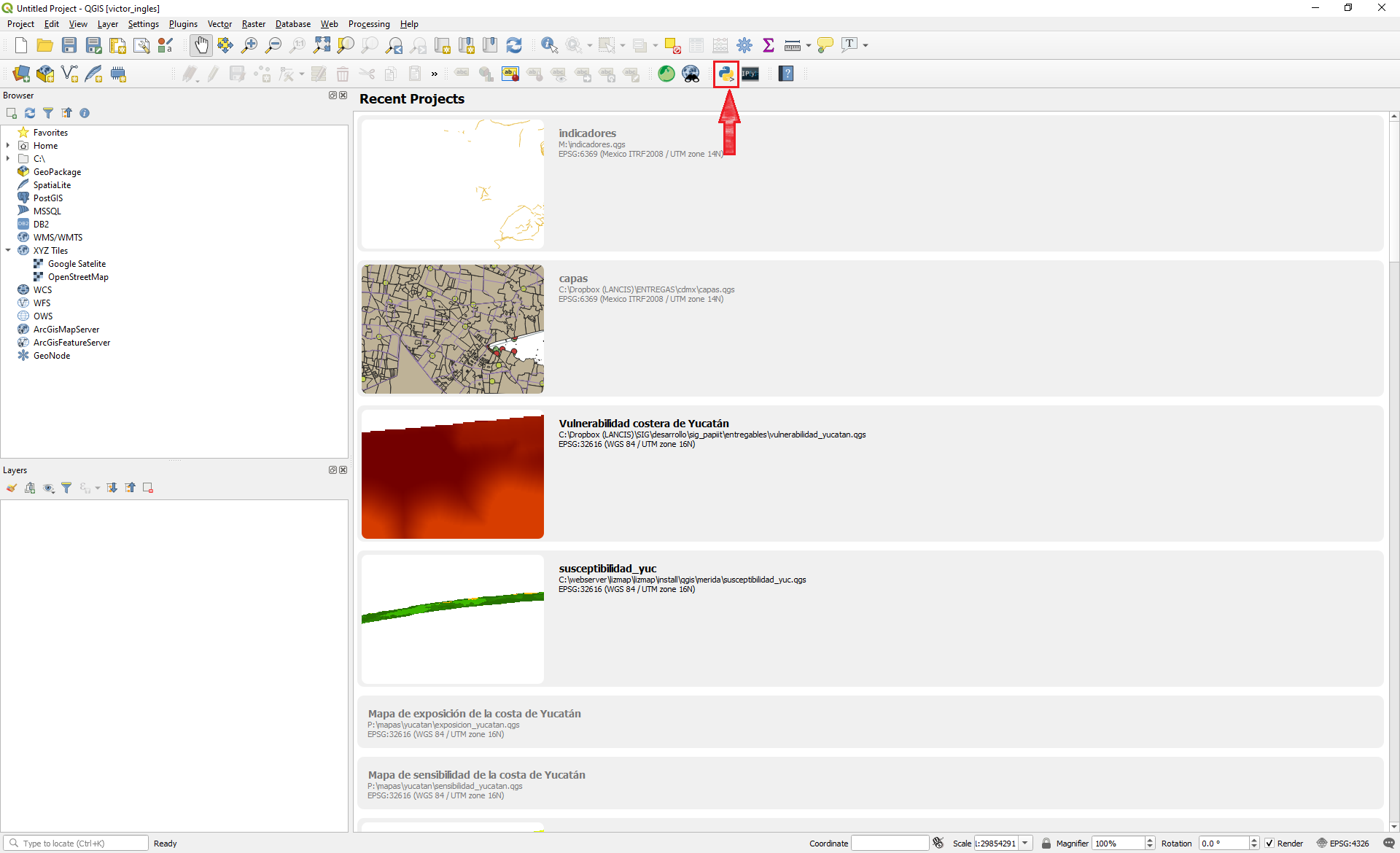Open Manage Map Themes eye dropdown

tap(49, 488)
